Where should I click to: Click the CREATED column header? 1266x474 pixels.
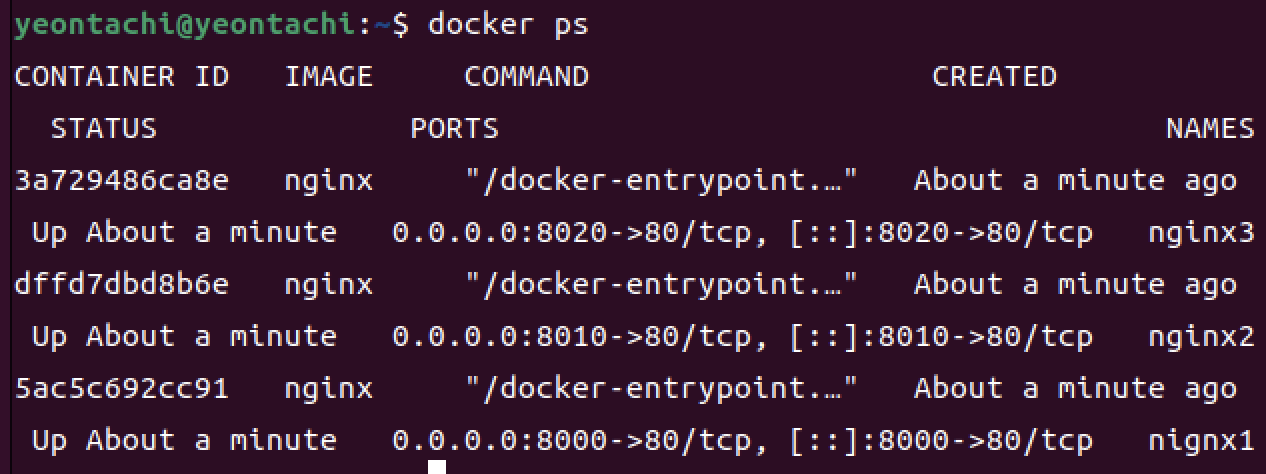click(994, 77)
